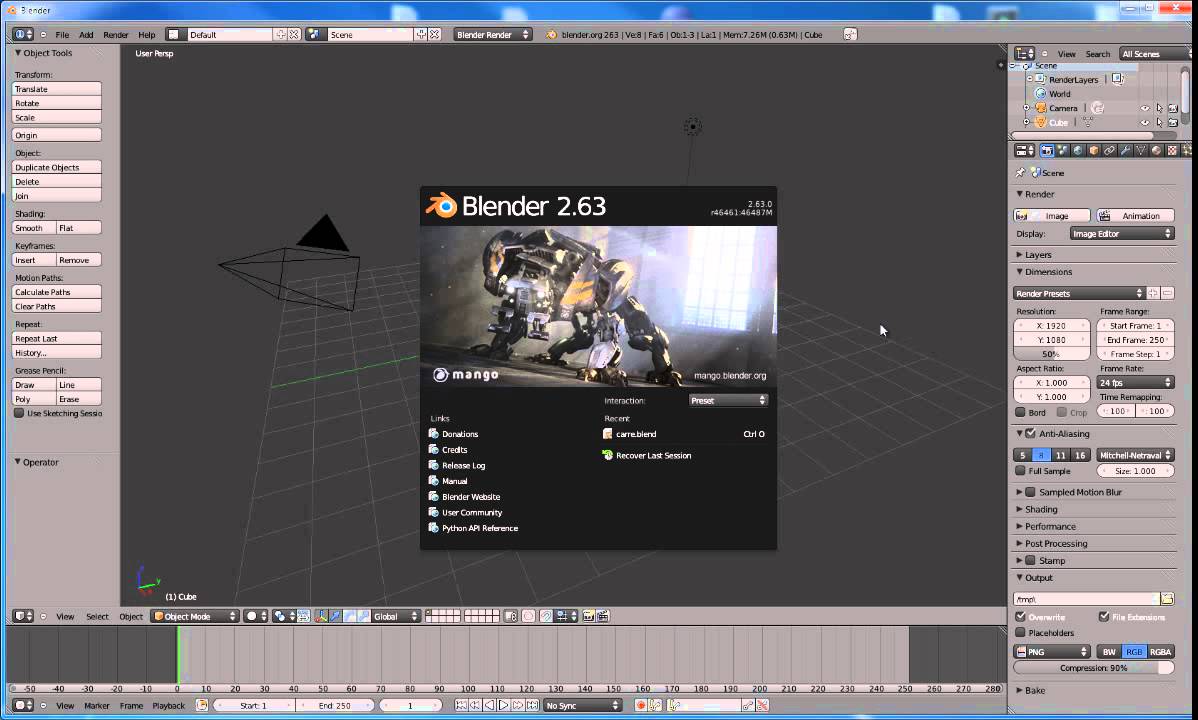This screenshot has height=720, width=1198.
Task: Open the Object Mode dropdown
Action: click(x=195, y=616)
